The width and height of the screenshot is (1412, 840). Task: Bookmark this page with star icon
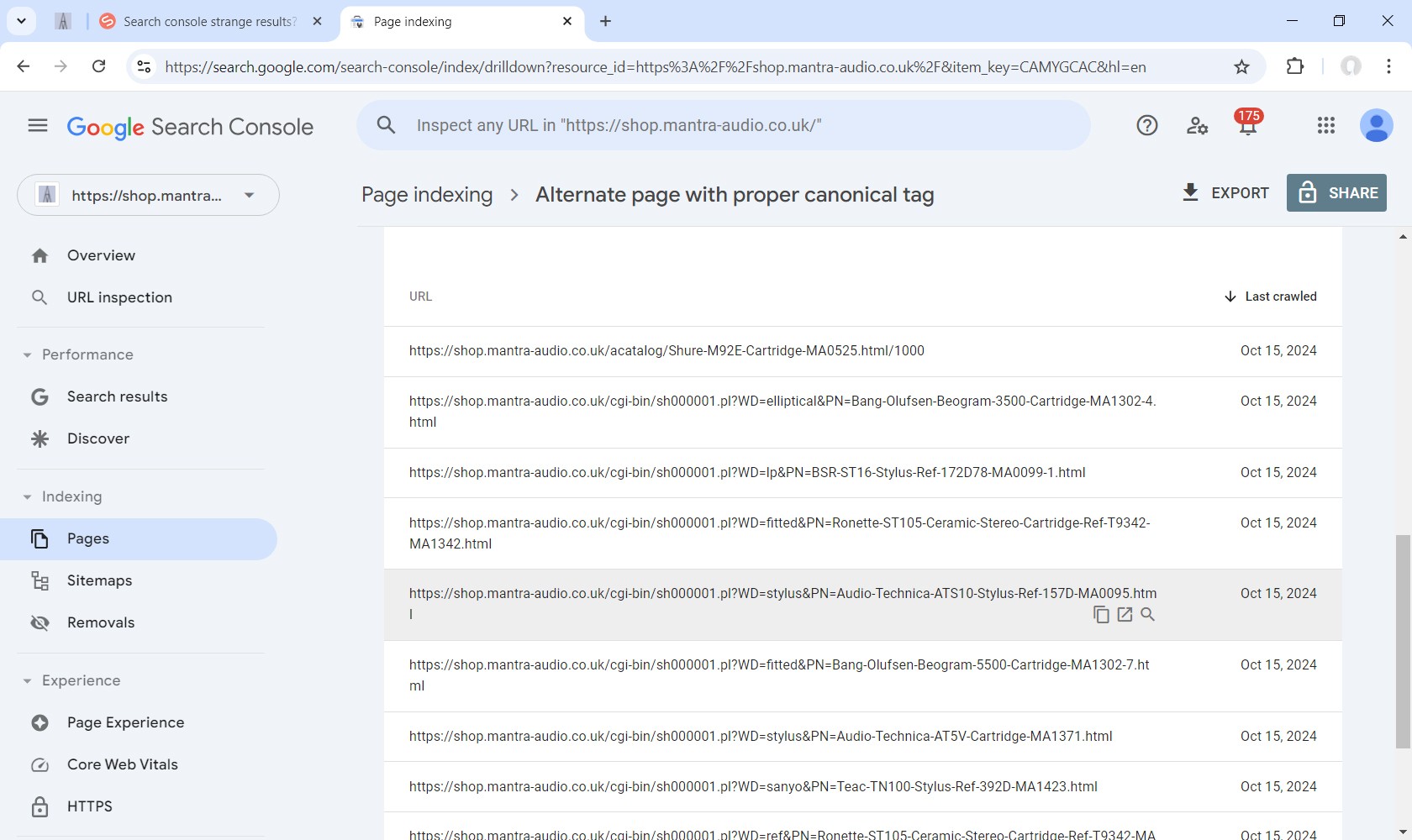tap(1241, 67)
